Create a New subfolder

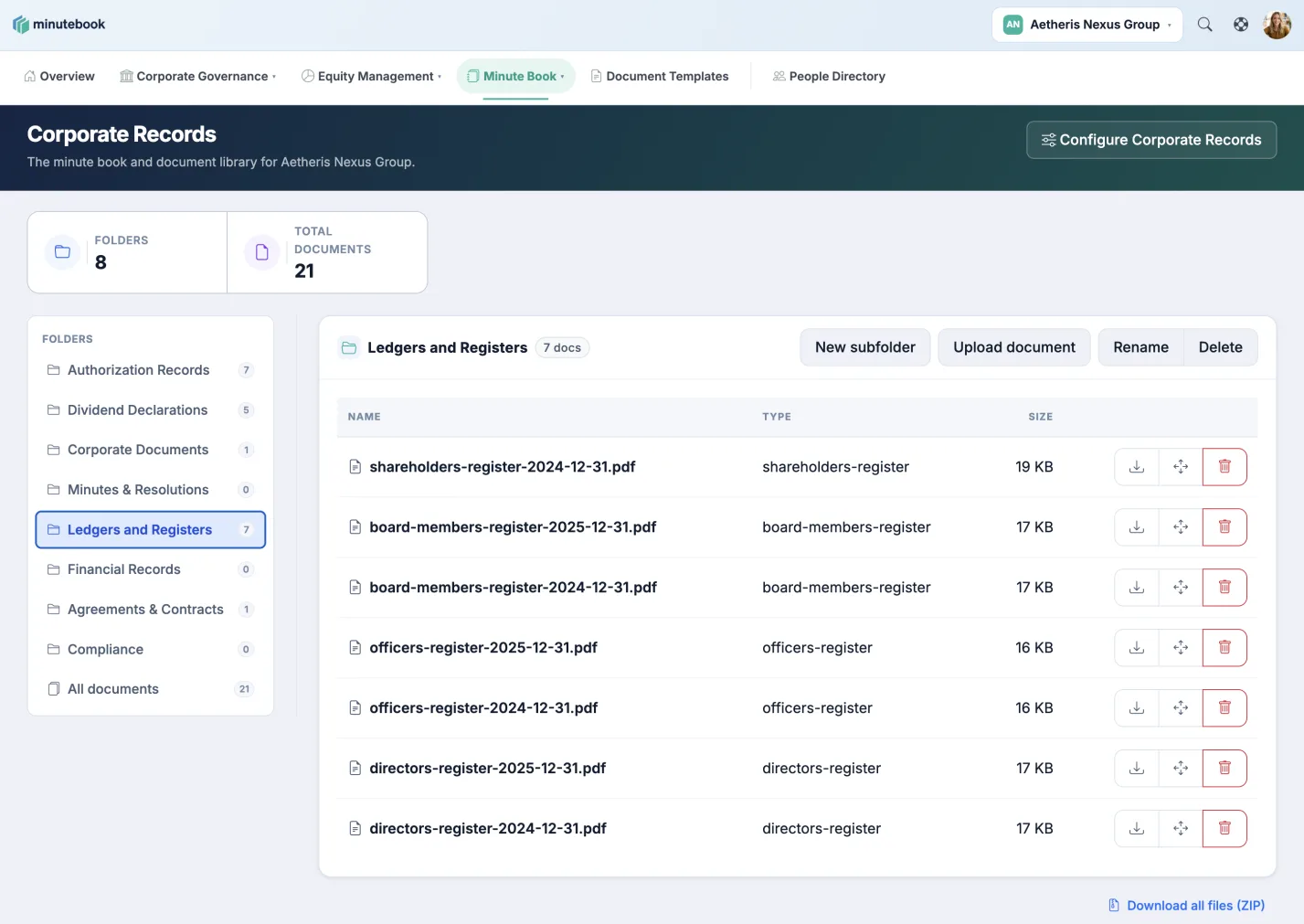point(865,347)
